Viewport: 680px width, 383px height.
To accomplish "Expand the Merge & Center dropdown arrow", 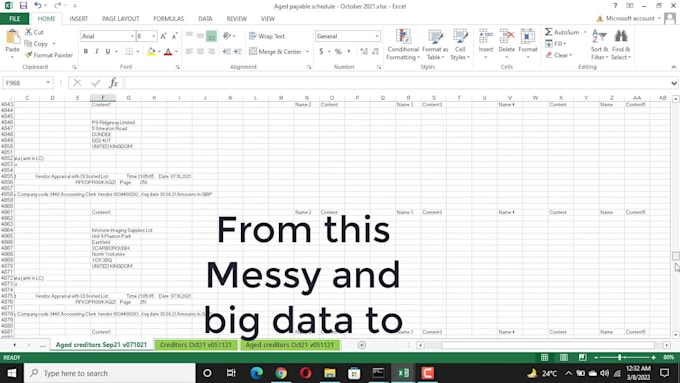I will [307, 52].
